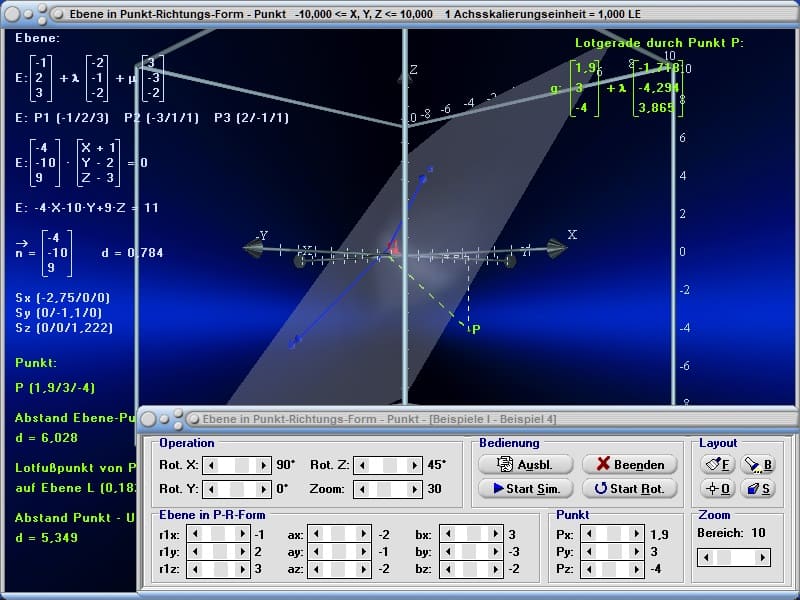Increase r1x using its right arrow
This screenshot has width=800, height=600.
pos(243,534)
